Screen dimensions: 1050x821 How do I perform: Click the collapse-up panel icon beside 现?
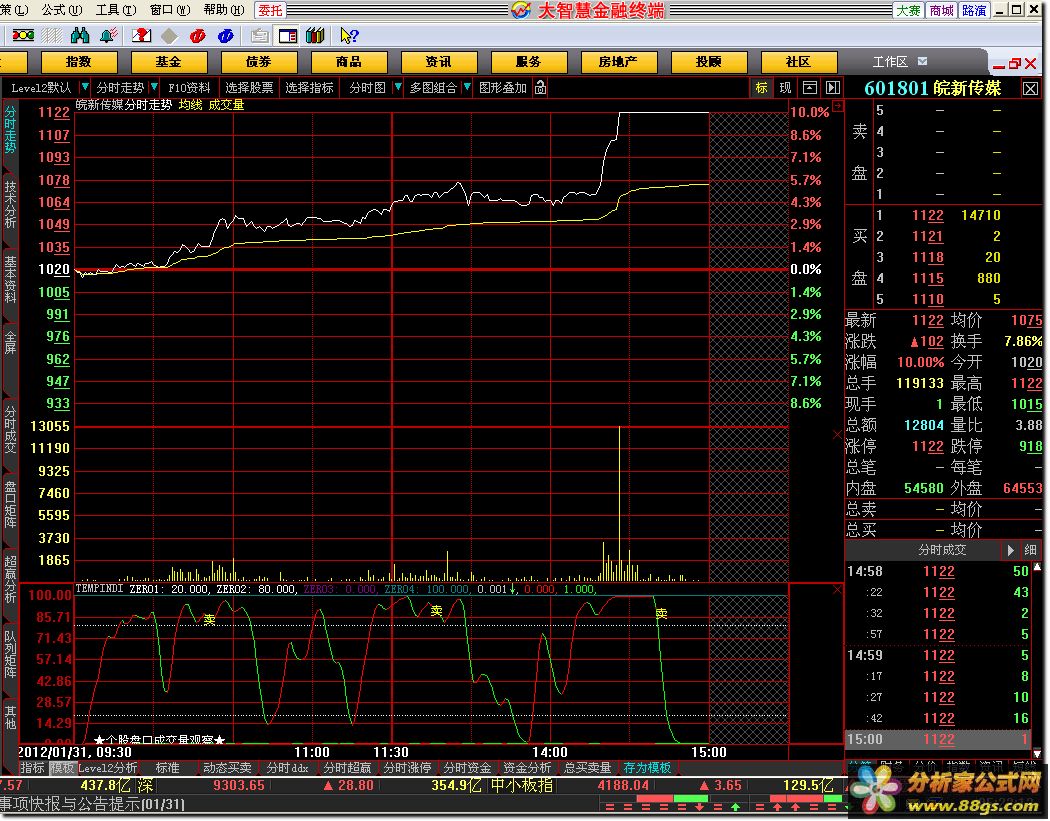pyautogui.click(x=810, y=88)
